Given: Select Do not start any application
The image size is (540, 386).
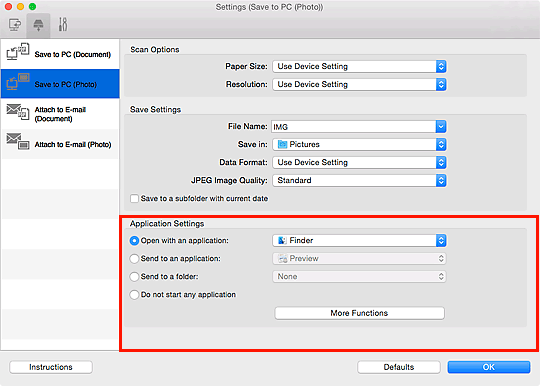Looking at the screenshot, I should tap(134, 295).
